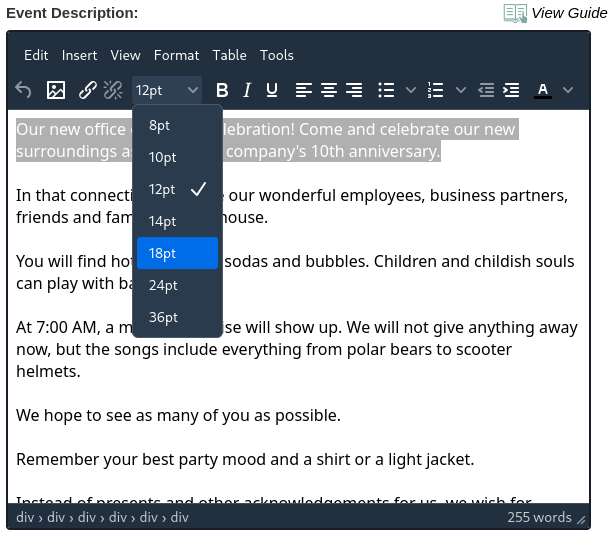Click the last div in the path
This screenshot has height=538, width=614.
pyautogui.click(x=180, y=517)
